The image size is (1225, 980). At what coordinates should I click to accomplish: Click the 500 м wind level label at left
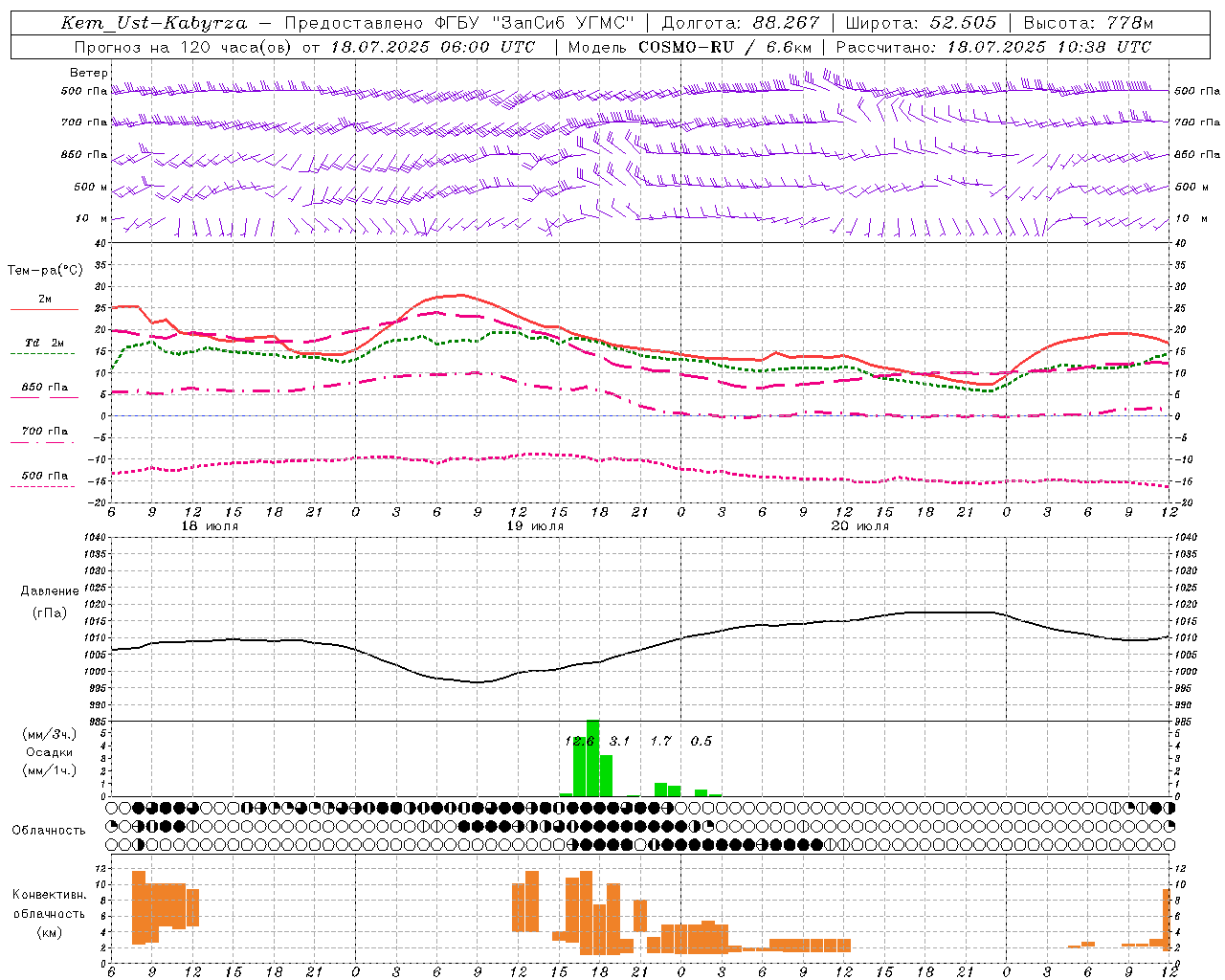tap(91, 187)
